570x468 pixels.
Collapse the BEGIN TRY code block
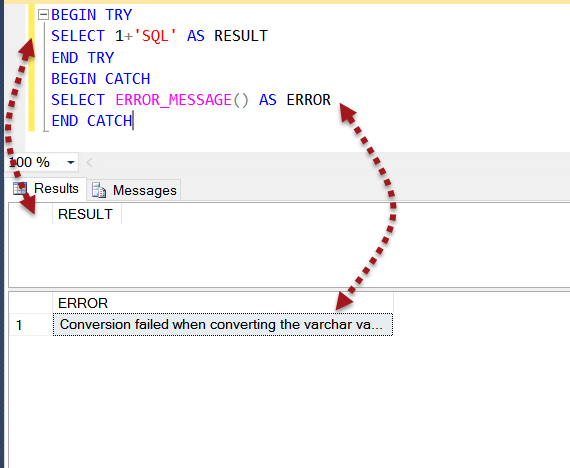tap(43, 15)
